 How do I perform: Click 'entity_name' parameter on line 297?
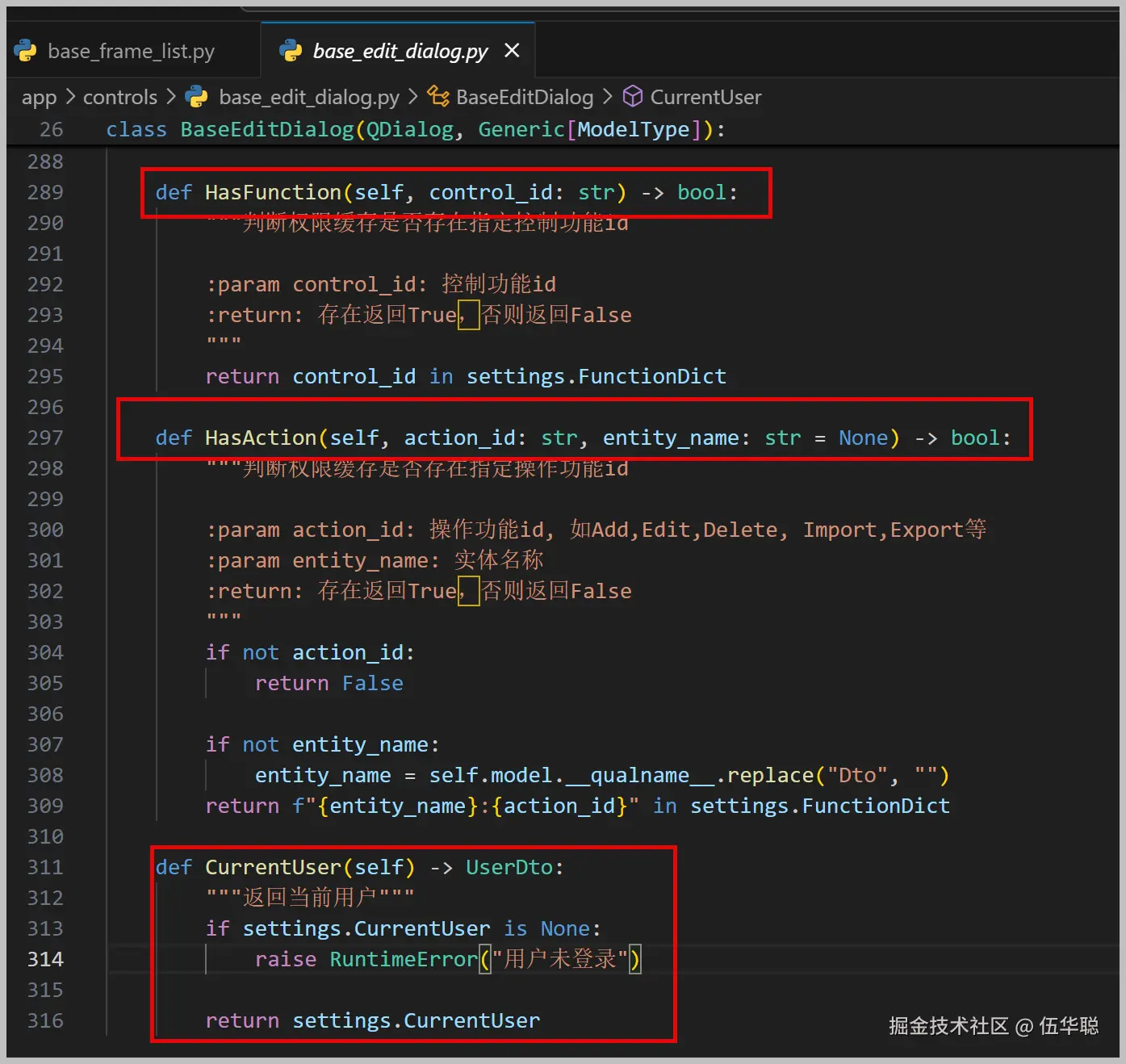[671, 438]
